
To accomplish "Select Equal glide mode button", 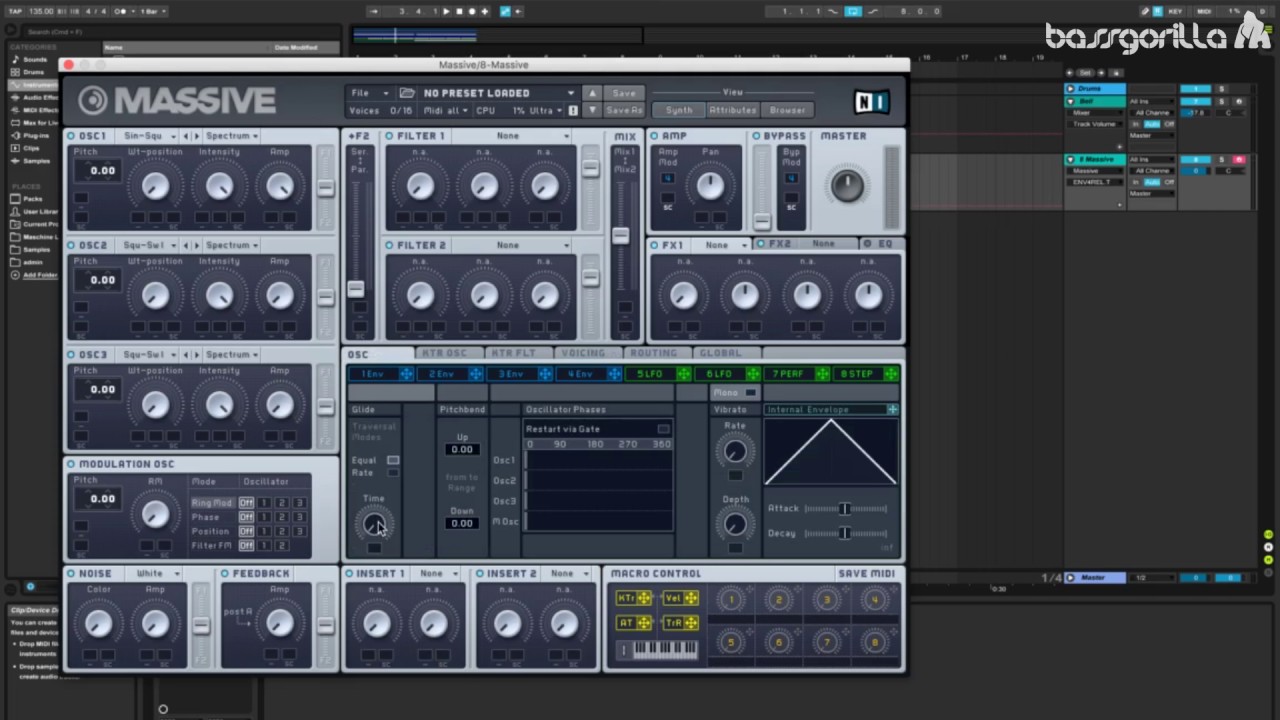I will pyautogui.click(x=392, y=460).
